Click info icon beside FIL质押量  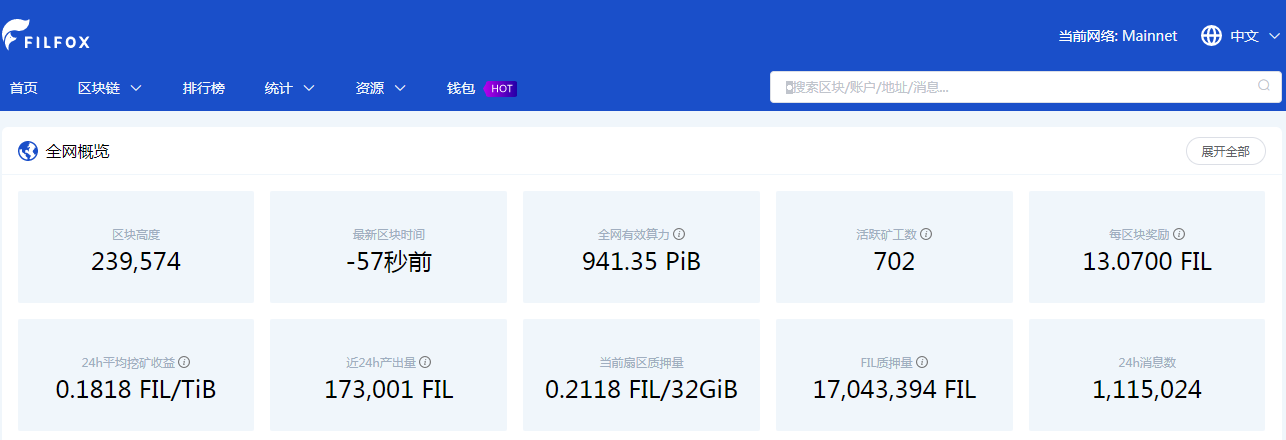pyautogui.click(x=922, y=362)
